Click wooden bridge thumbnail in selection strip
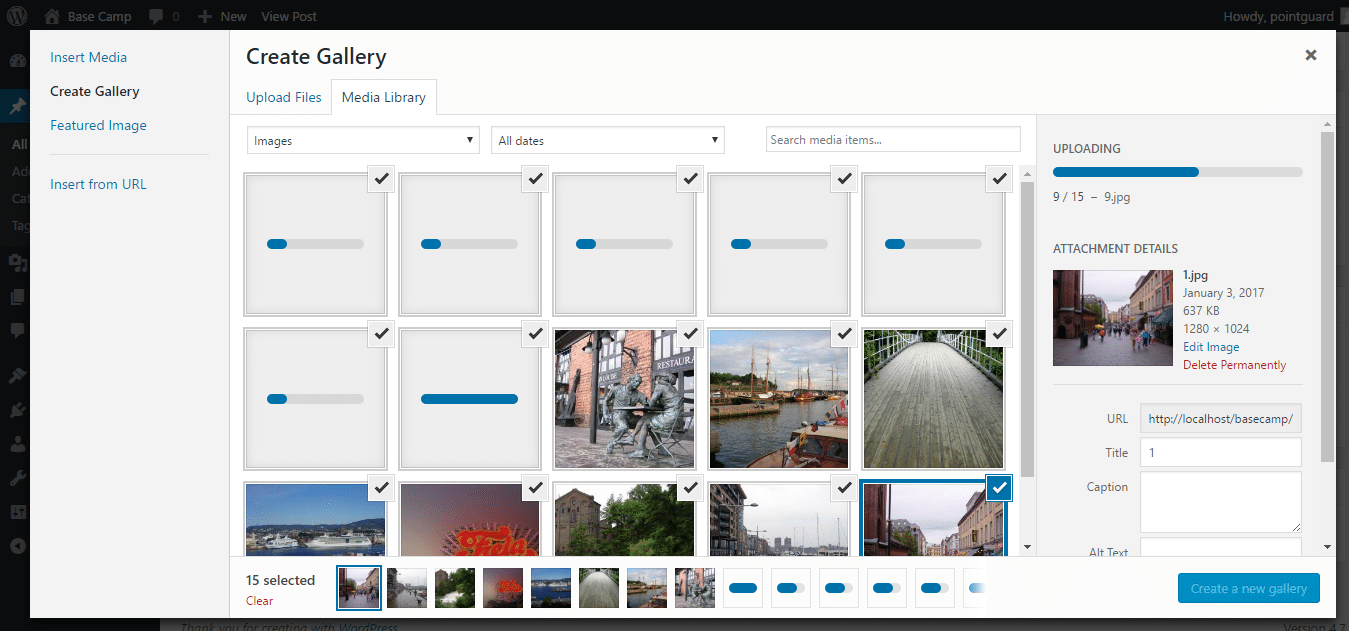The width and height of the screenshot is (1349, 631). [599, 588]
